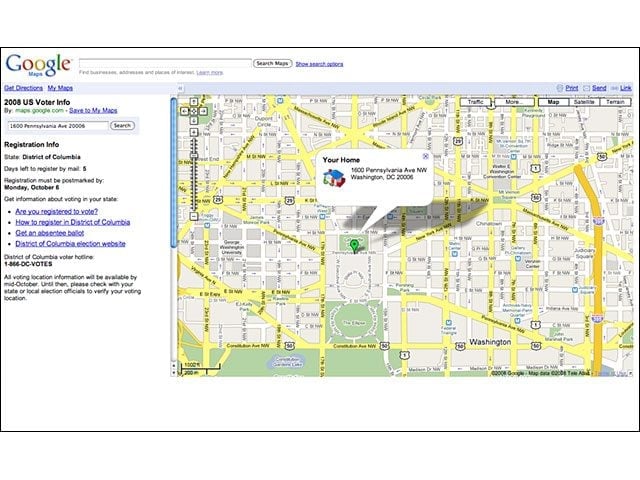Click the Chinatown label on map
Image resolution: width=640 pixels, height=480 pixels.
[489, 224]
